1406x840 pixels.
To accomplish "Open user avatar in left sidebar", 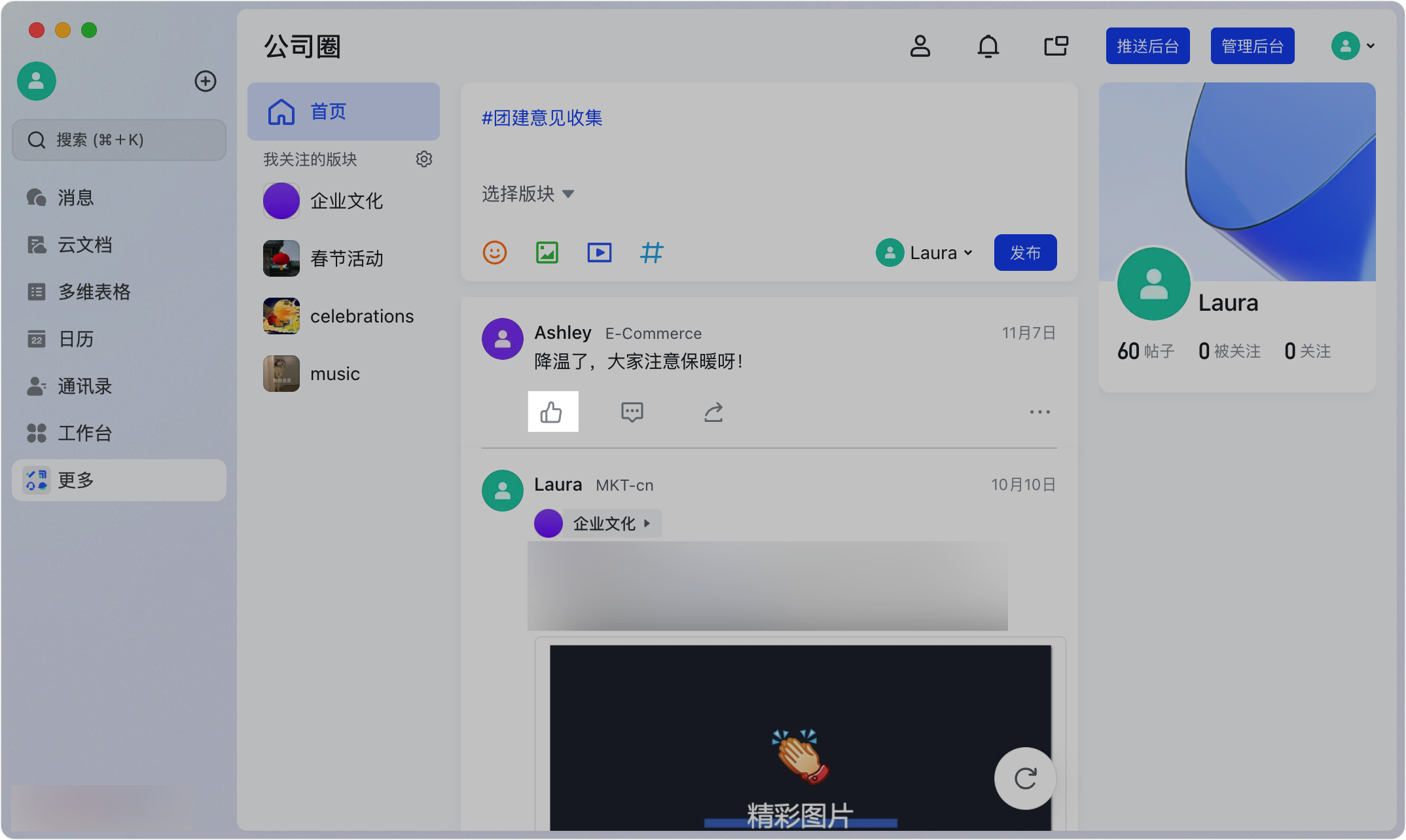I will [x=37, y=81].
